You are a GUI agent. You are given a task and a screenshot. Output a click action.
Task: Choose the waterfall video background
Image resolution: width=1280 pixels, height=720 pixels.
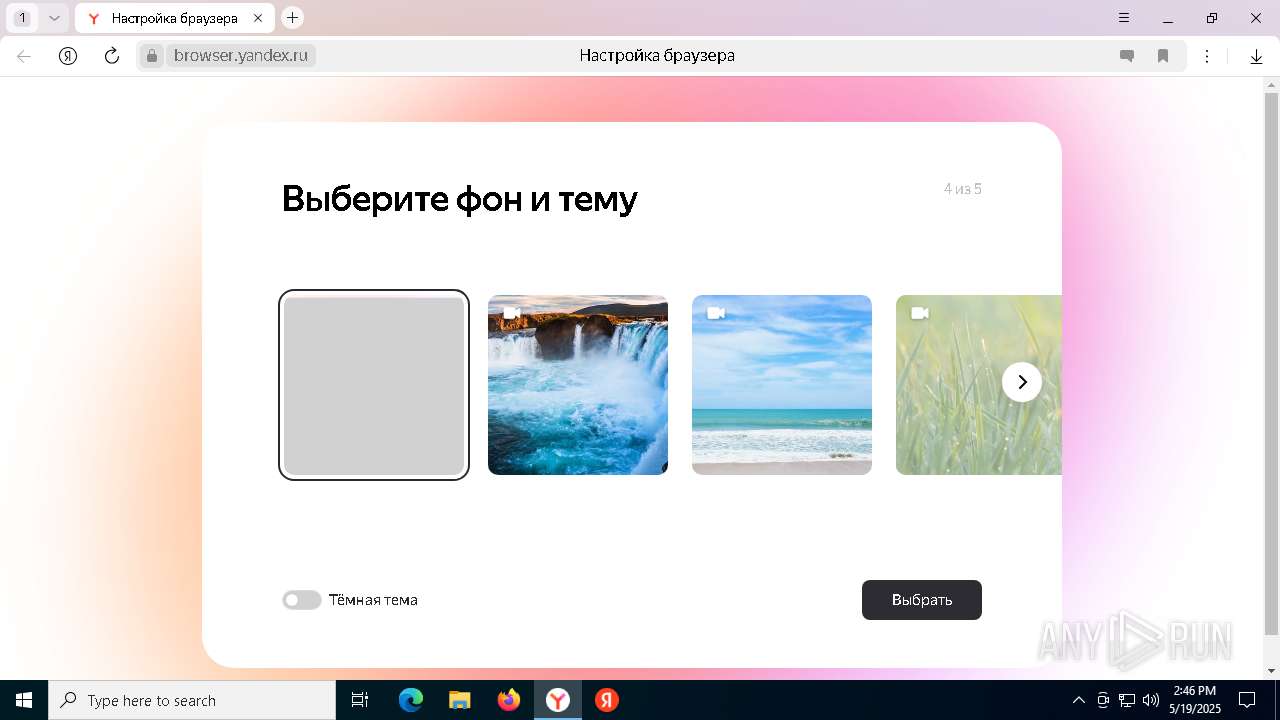pos(578,385)
